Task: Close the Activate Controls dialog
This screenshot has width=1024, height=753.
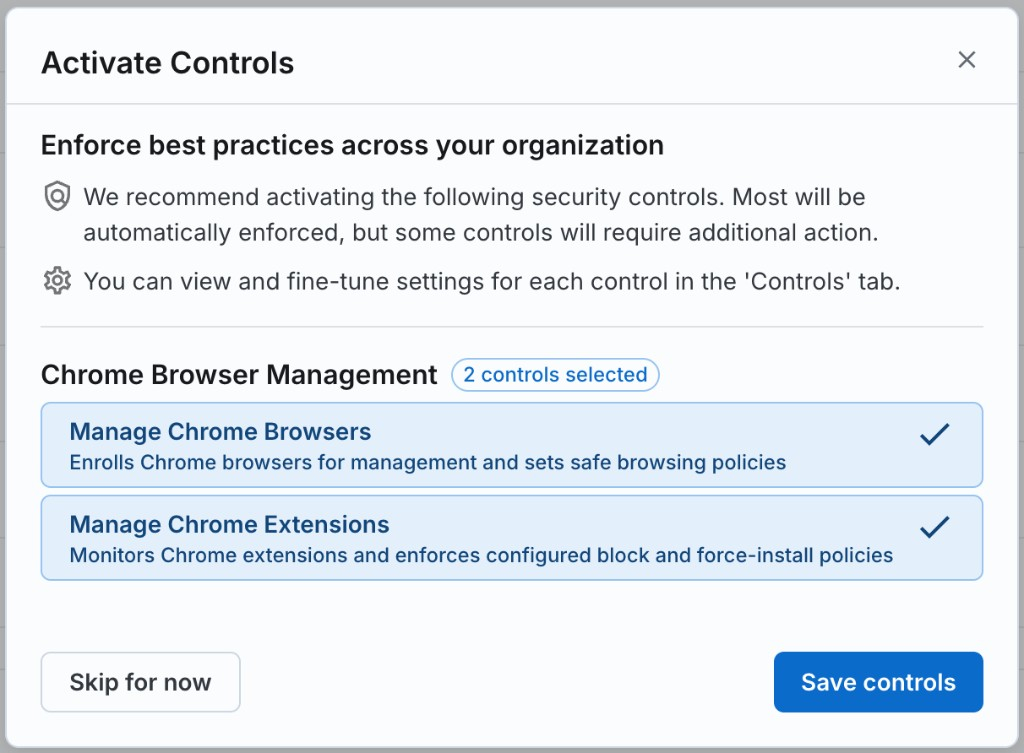Action: coord(967,59)
